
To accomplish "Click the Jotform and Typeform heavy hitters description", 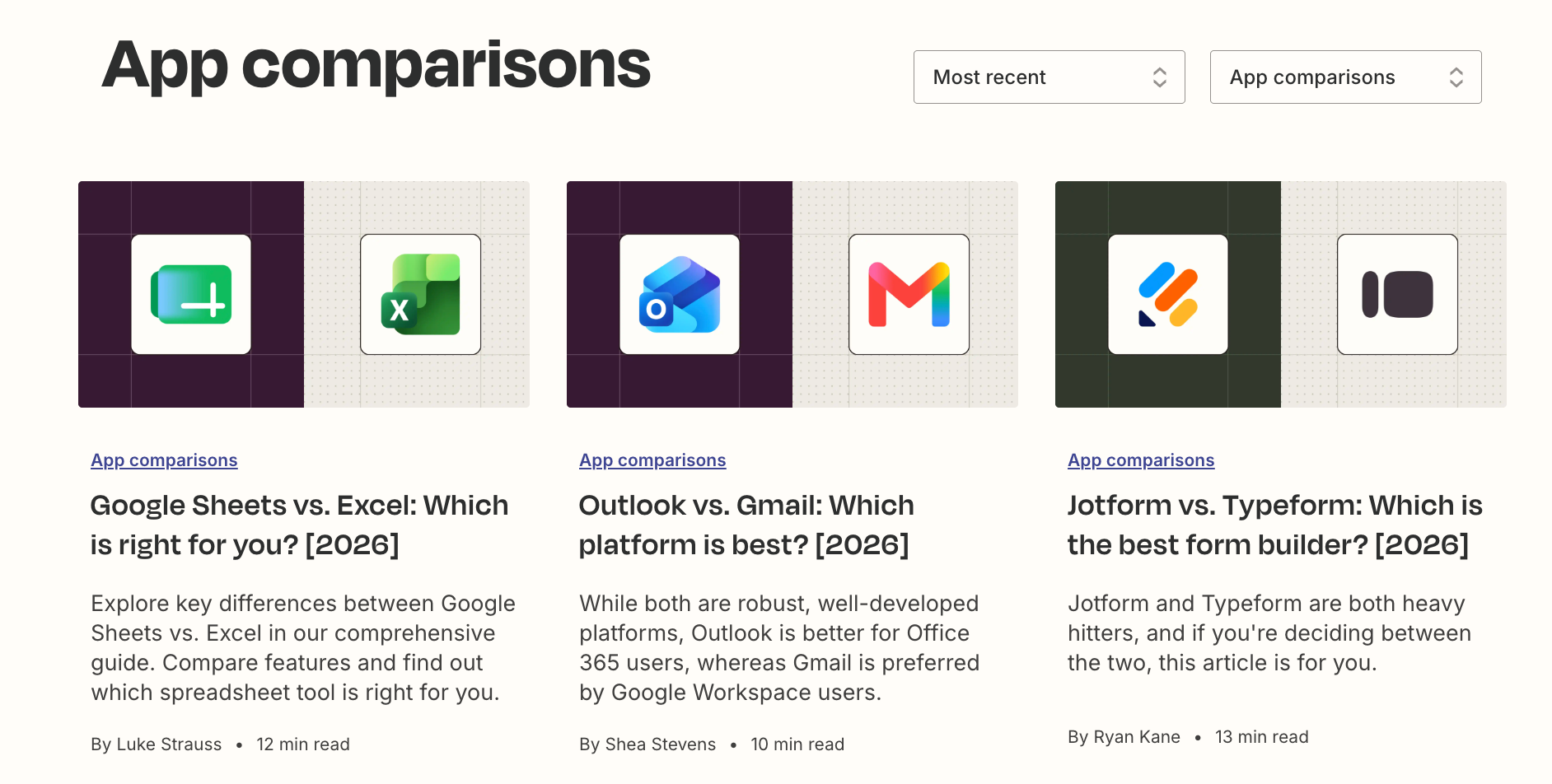I will 1269,632.
